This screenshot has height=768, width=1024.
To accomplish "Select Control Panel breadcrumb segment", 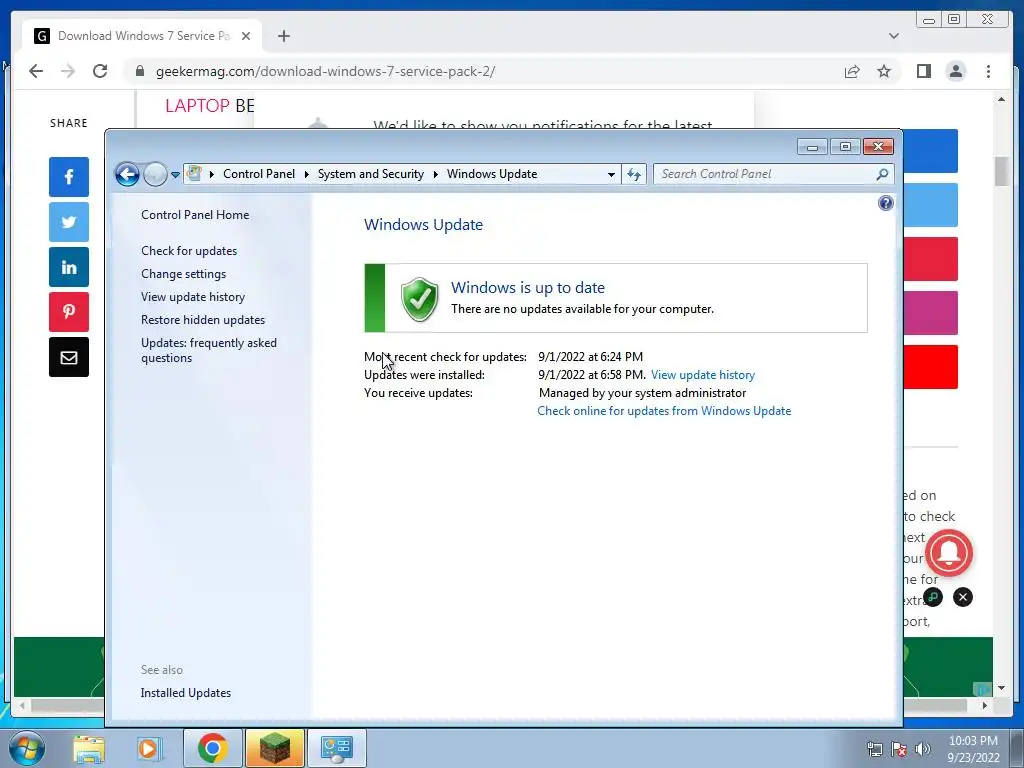I will [x=259, y=174].
